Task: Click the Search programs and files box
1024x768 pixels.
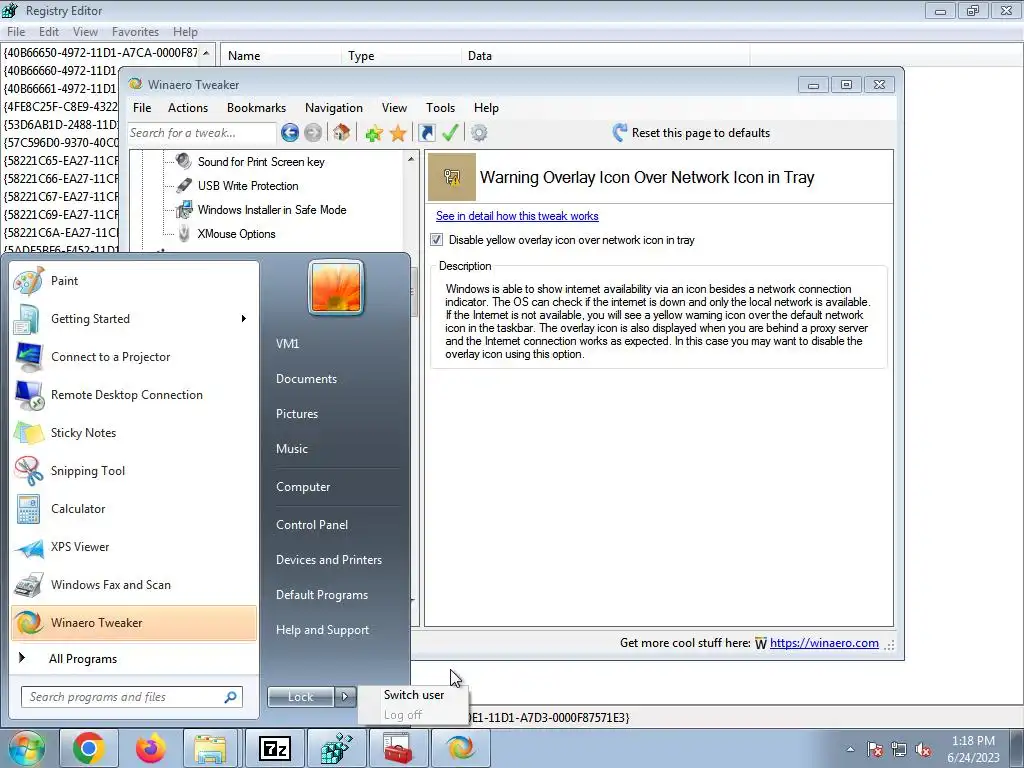Action: (132, 697)
